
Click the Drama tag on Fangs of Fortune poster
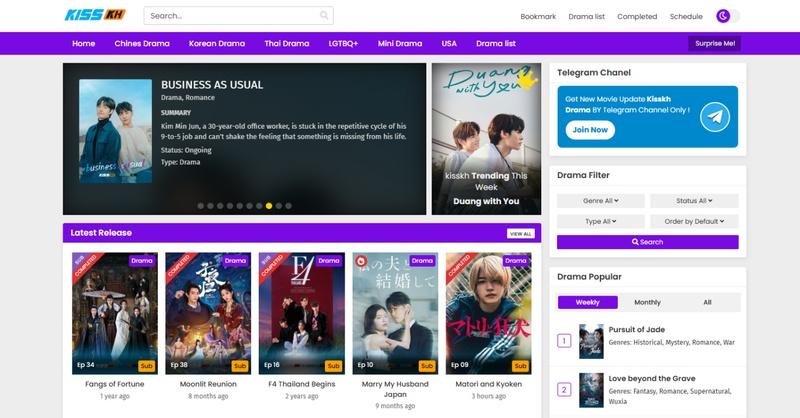tap(142, 261)
